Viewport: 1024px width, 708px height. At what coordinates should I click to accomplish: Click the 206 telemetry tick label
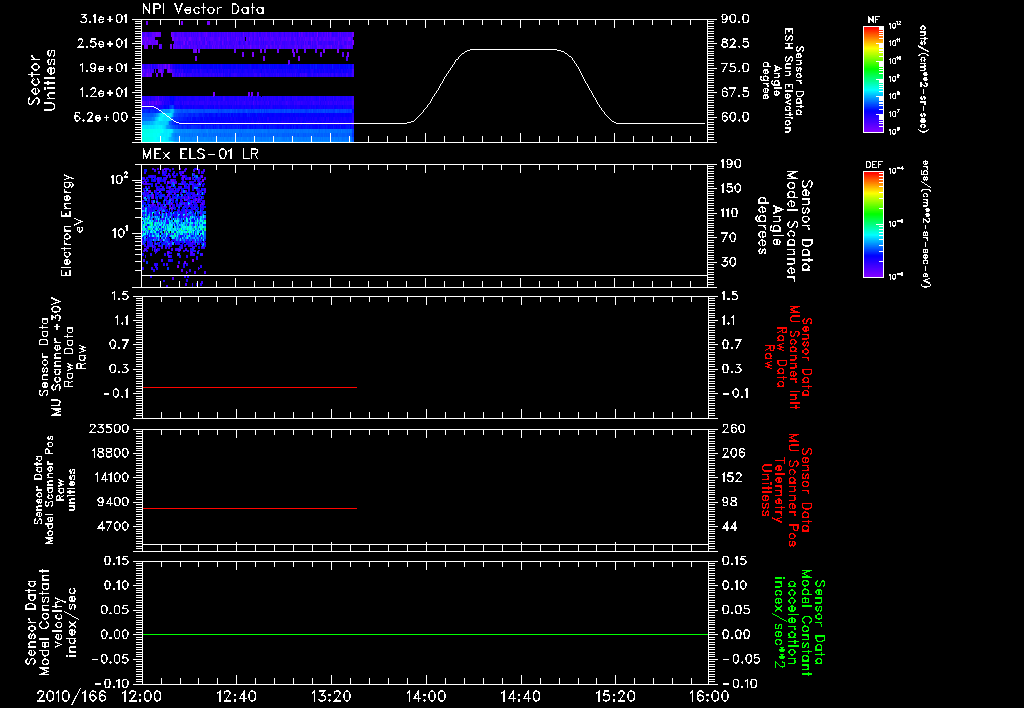coord(733,453)
